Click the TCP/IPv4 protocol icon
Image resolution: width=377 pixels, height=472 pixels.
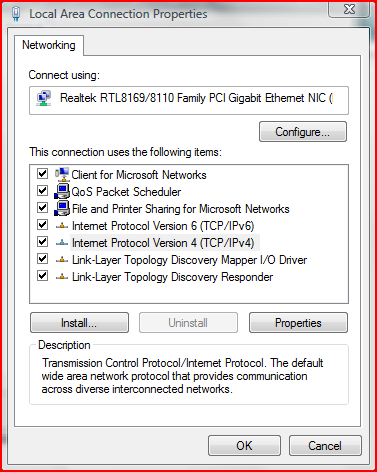[62, 243]
